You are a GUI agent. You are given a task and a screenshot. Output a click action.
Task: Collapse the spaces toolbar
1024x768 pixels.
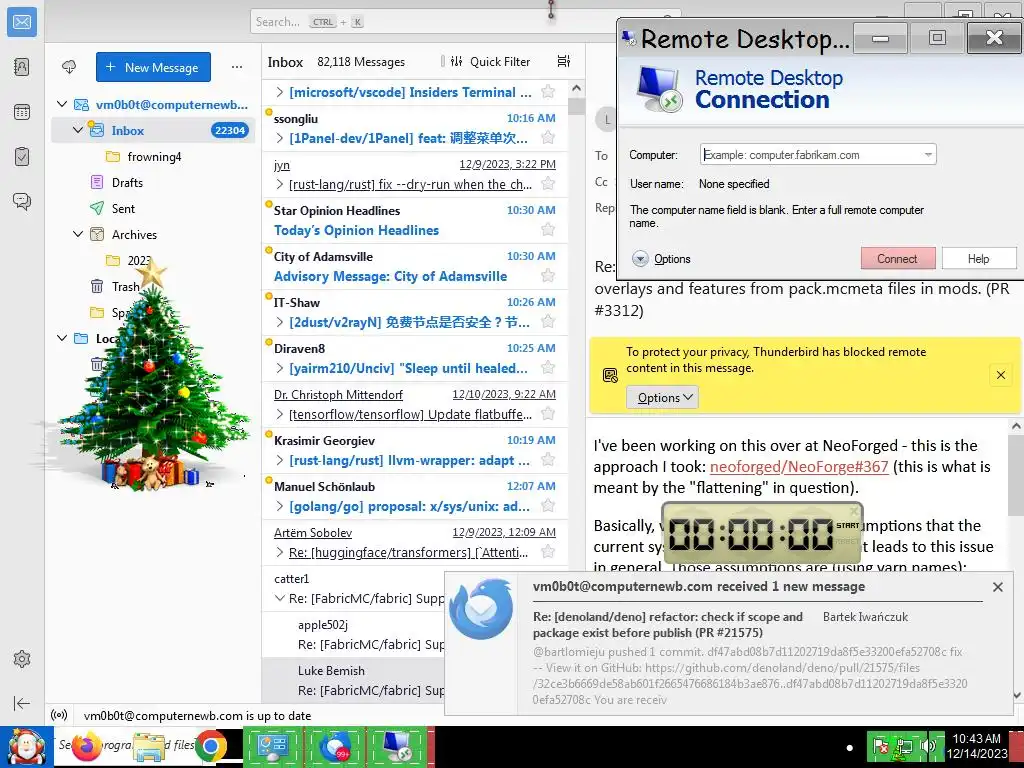point(22,703)
